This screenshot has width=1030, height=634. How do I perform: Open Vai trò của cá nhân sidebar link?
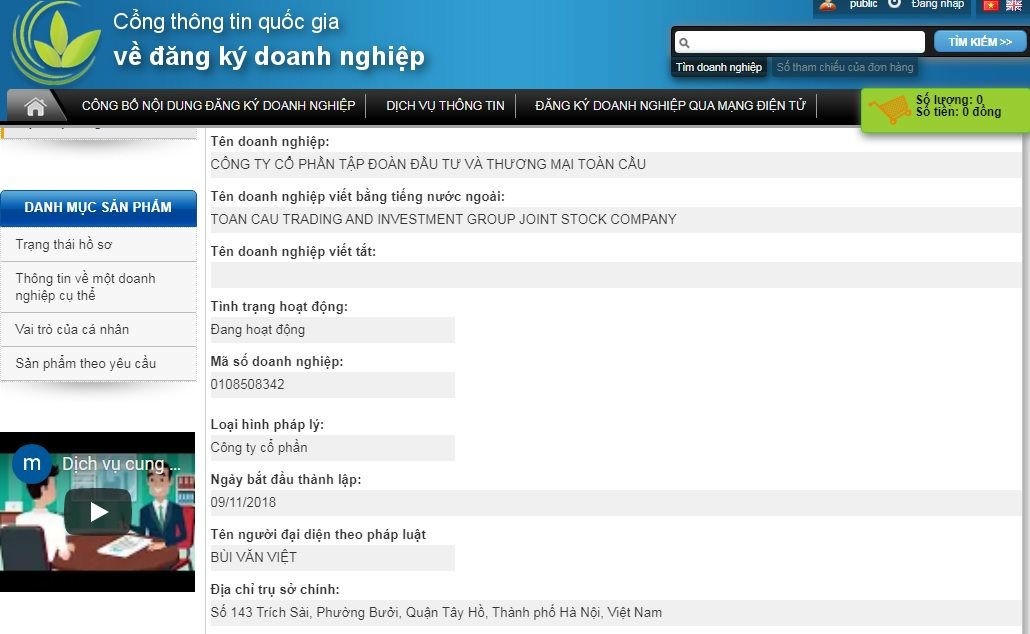(72, 329)
